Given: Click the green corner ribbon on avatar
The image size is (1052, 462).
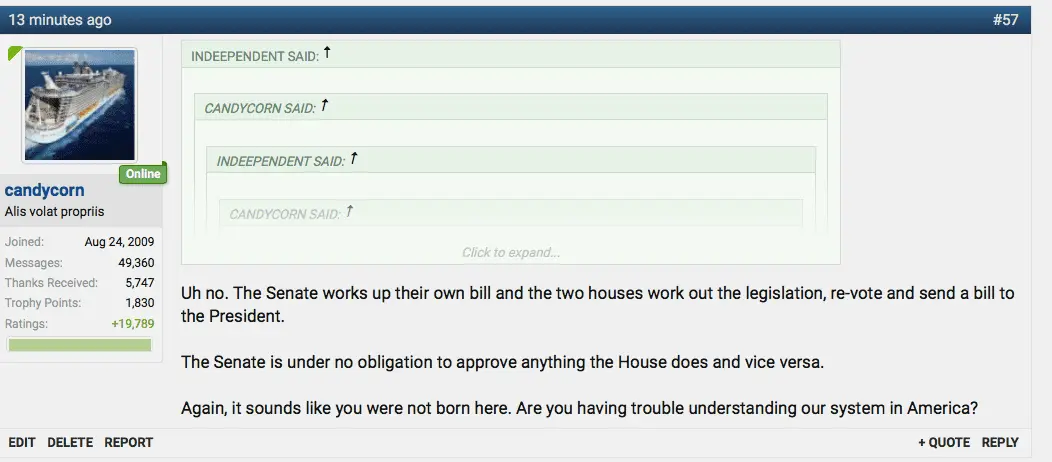Looking at the screenshot, I should pyautogui.click(x=15, y=53).
